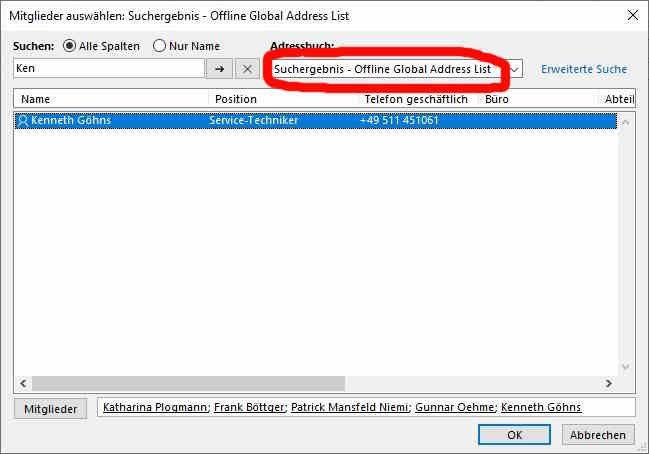This screenshot has height=454, width=649.
Task: Close the Mitglieder auswählen dialog
Action: (x=631, y=15)
